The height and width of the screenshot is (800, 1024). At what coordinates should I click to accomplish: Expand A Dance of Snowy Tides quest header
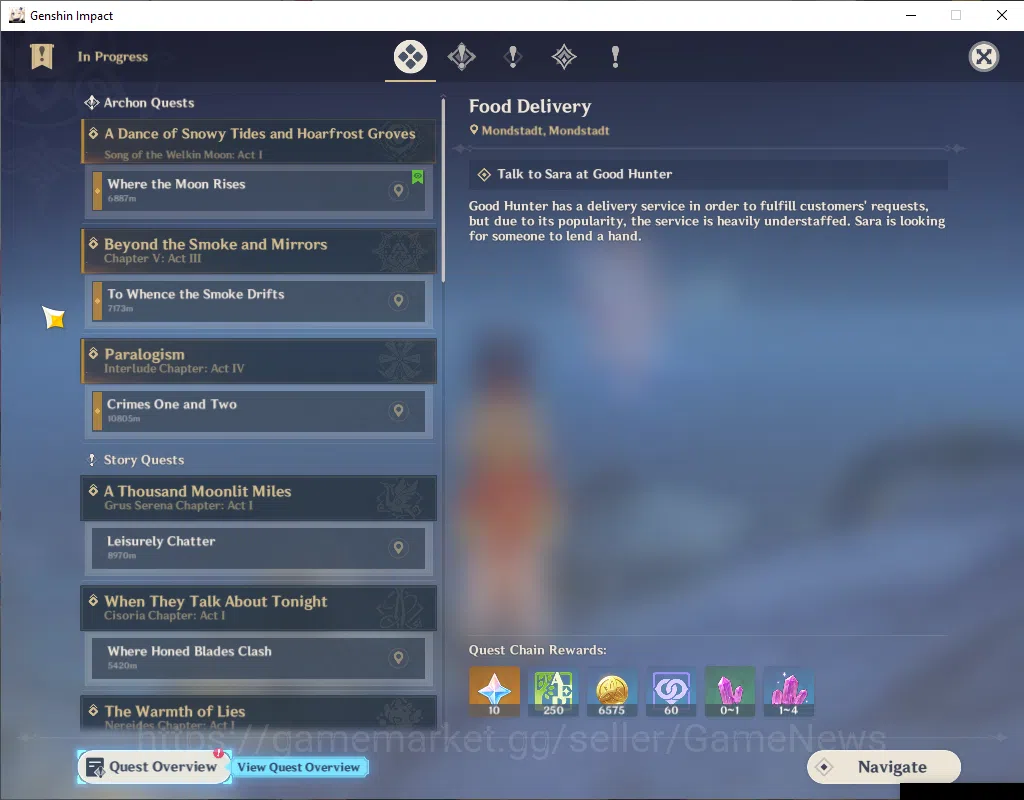(259, 141)
